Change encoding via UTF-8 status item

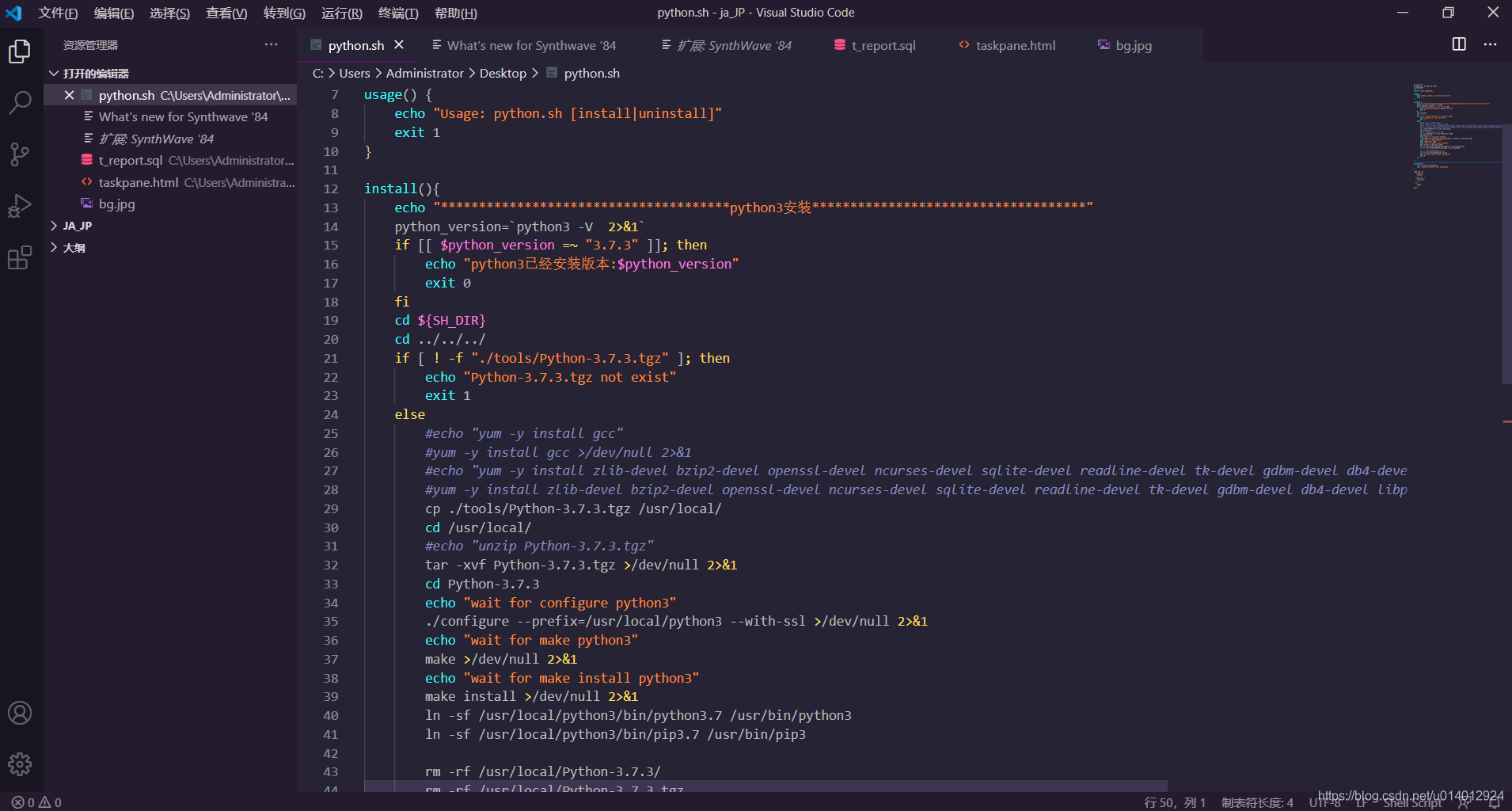pyautogui.click(x=1324, y=802)
